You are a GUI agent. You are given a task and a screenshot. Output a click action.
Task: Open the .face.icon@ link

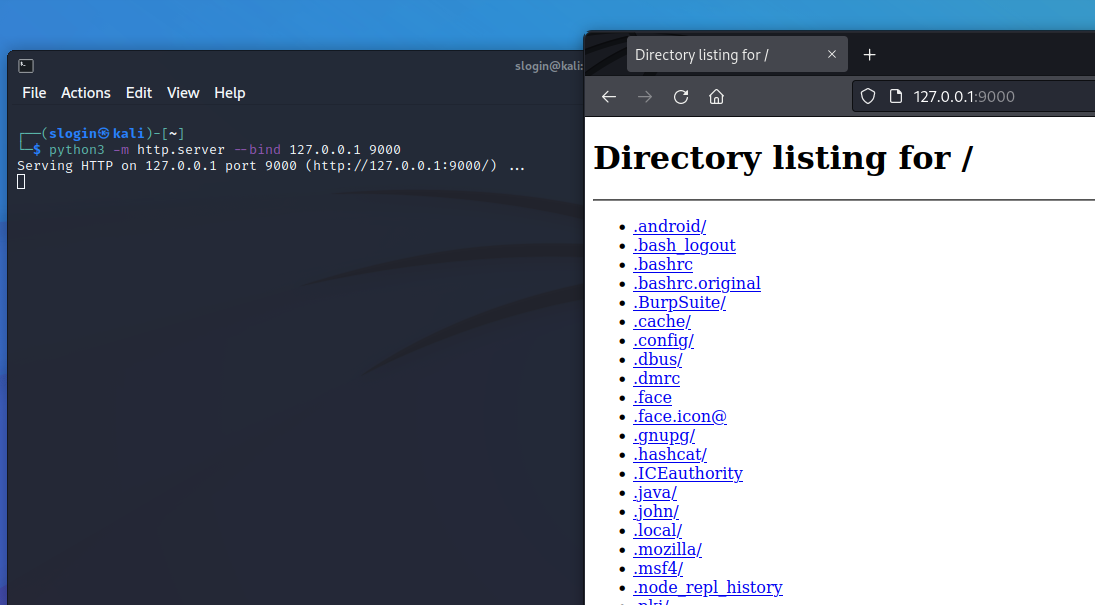680,416
